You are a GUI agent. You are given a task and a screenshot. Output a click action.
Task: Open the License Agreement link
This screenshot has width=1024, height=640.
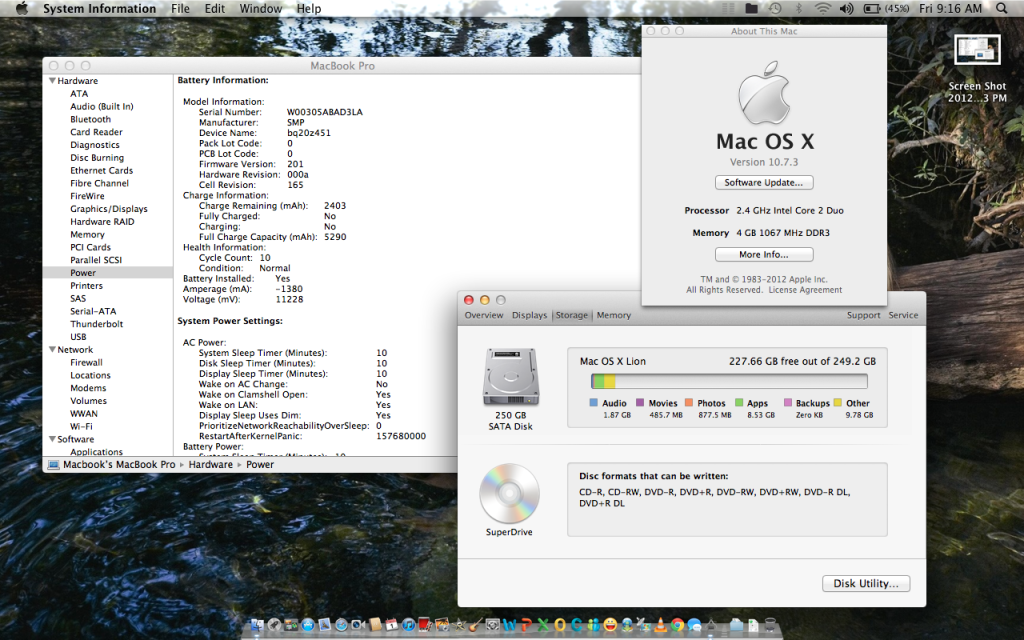tap(805, 289)
